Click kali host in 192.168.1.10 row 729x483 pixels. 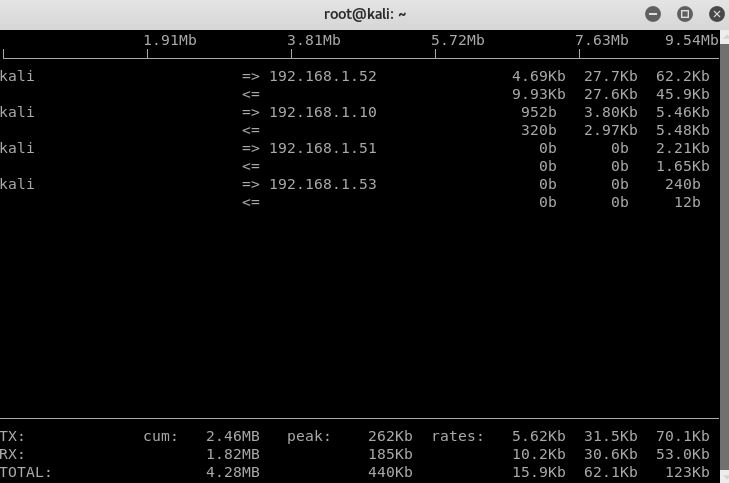pyautogui.click(x=17, y=112)
